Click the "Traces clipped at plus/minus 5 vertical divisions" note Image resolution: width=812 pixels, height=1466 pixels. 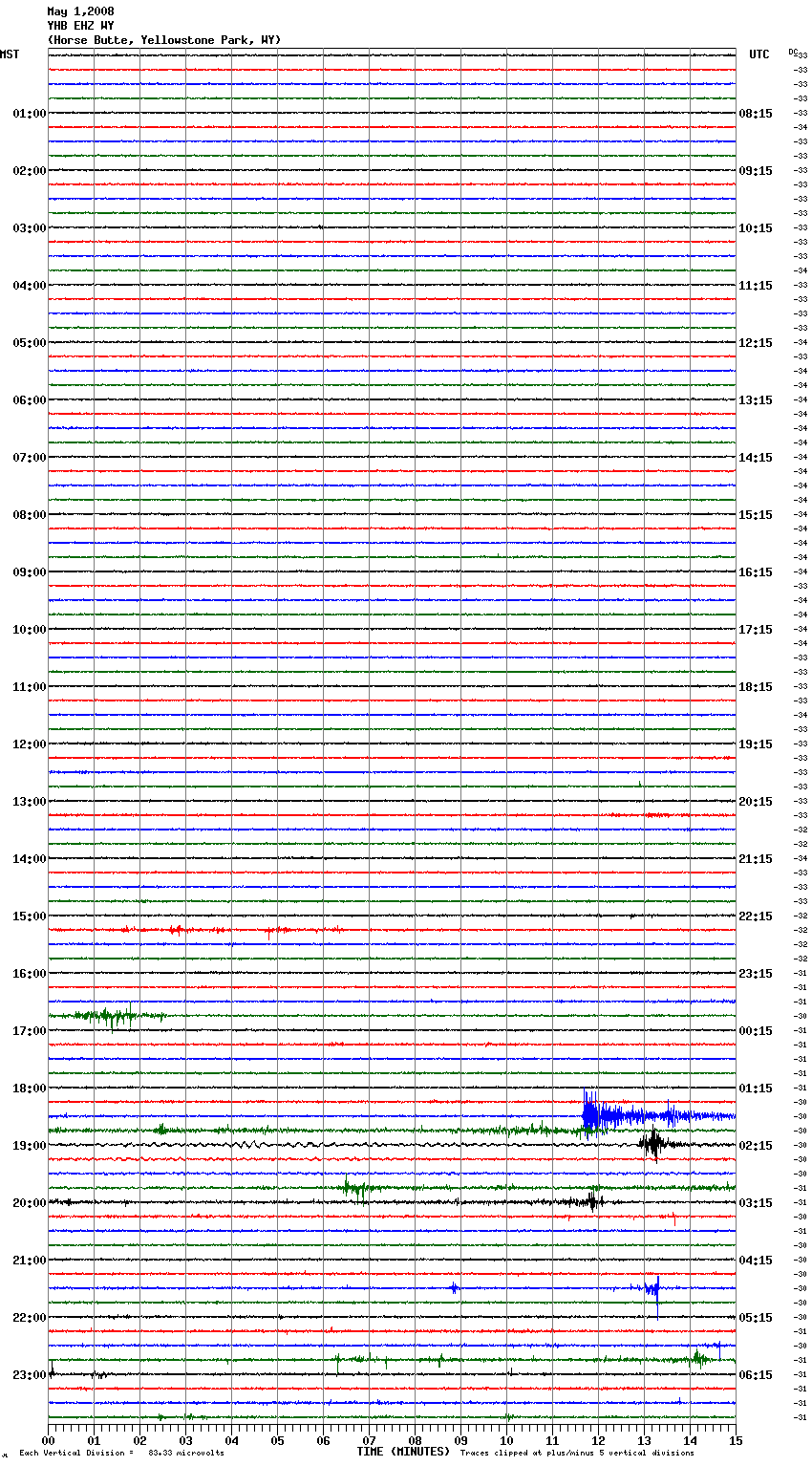[577, 1454]
